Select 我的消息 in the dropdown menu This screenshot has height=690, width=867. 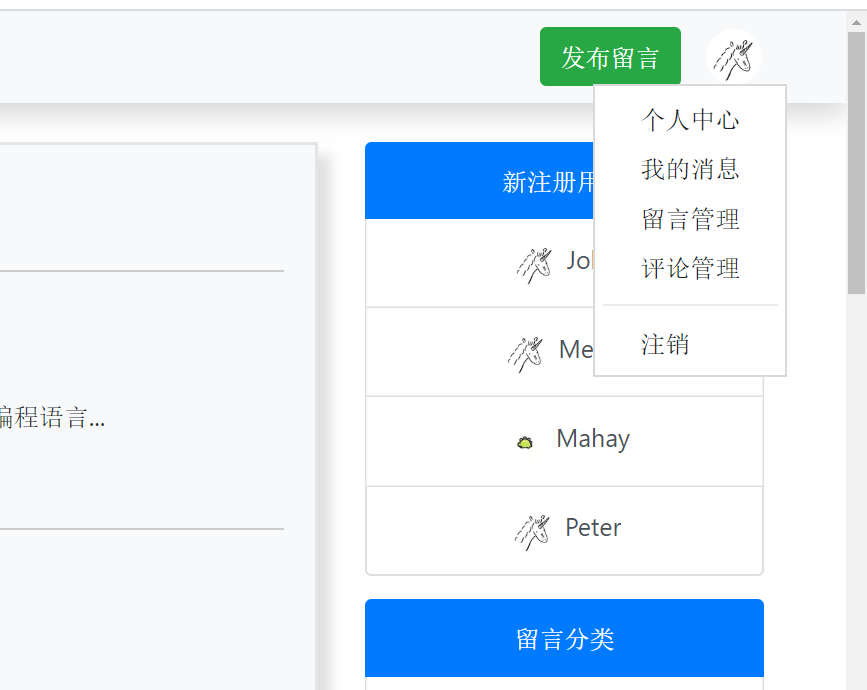point(690,169)
